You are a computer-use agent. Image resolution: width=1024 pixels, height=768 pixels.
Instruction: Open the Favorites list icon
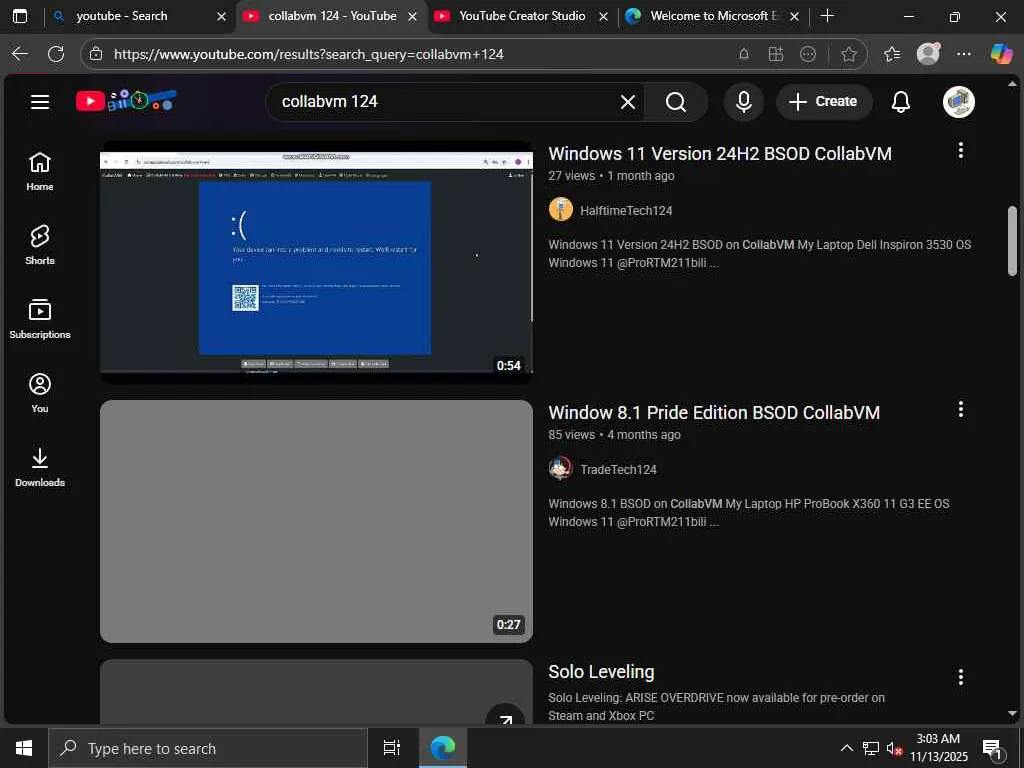[x=891, y=54]
